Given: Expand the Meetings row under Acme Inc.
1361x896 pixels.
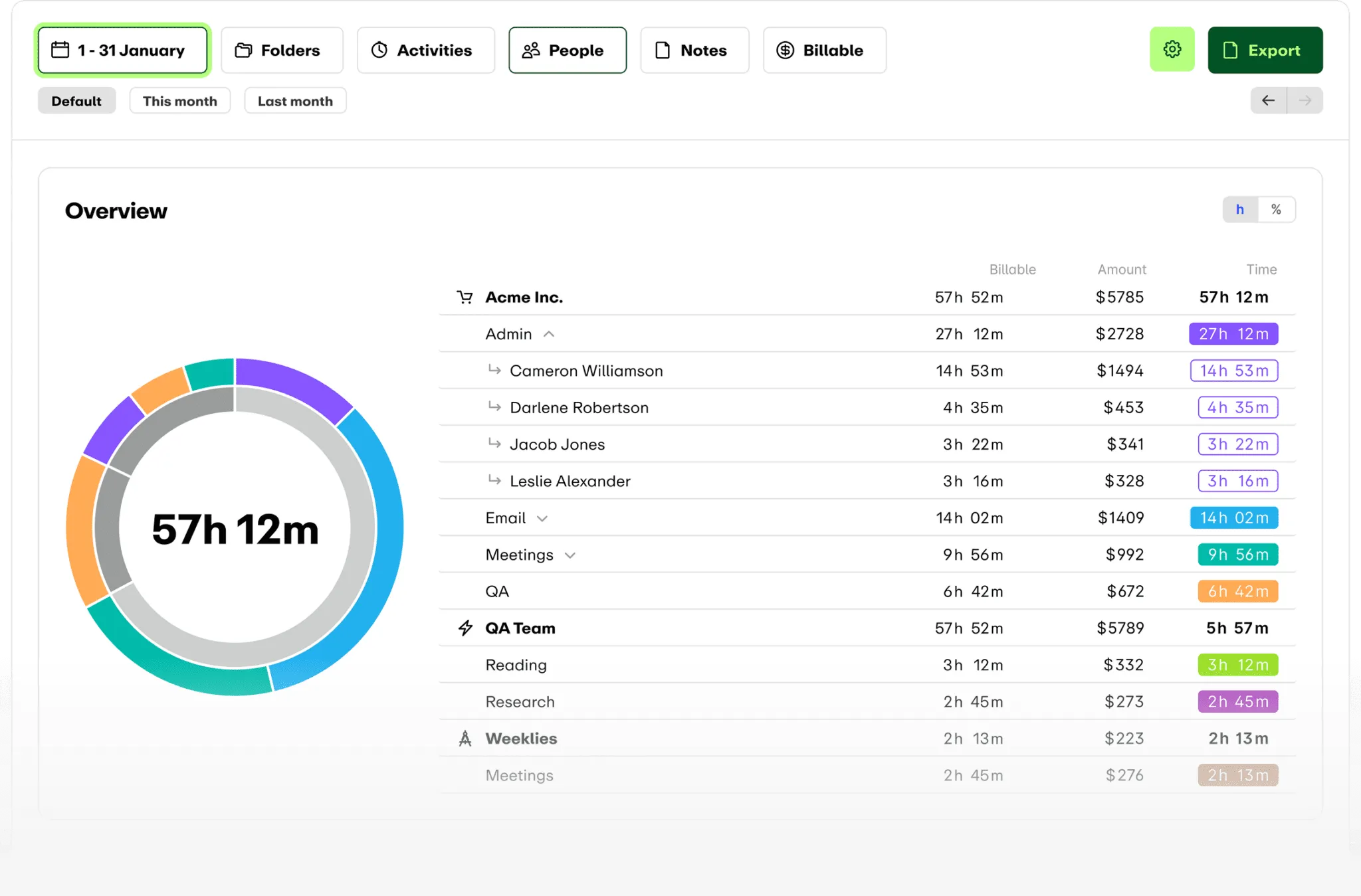Looking at the screenshot, I should 570,555.
